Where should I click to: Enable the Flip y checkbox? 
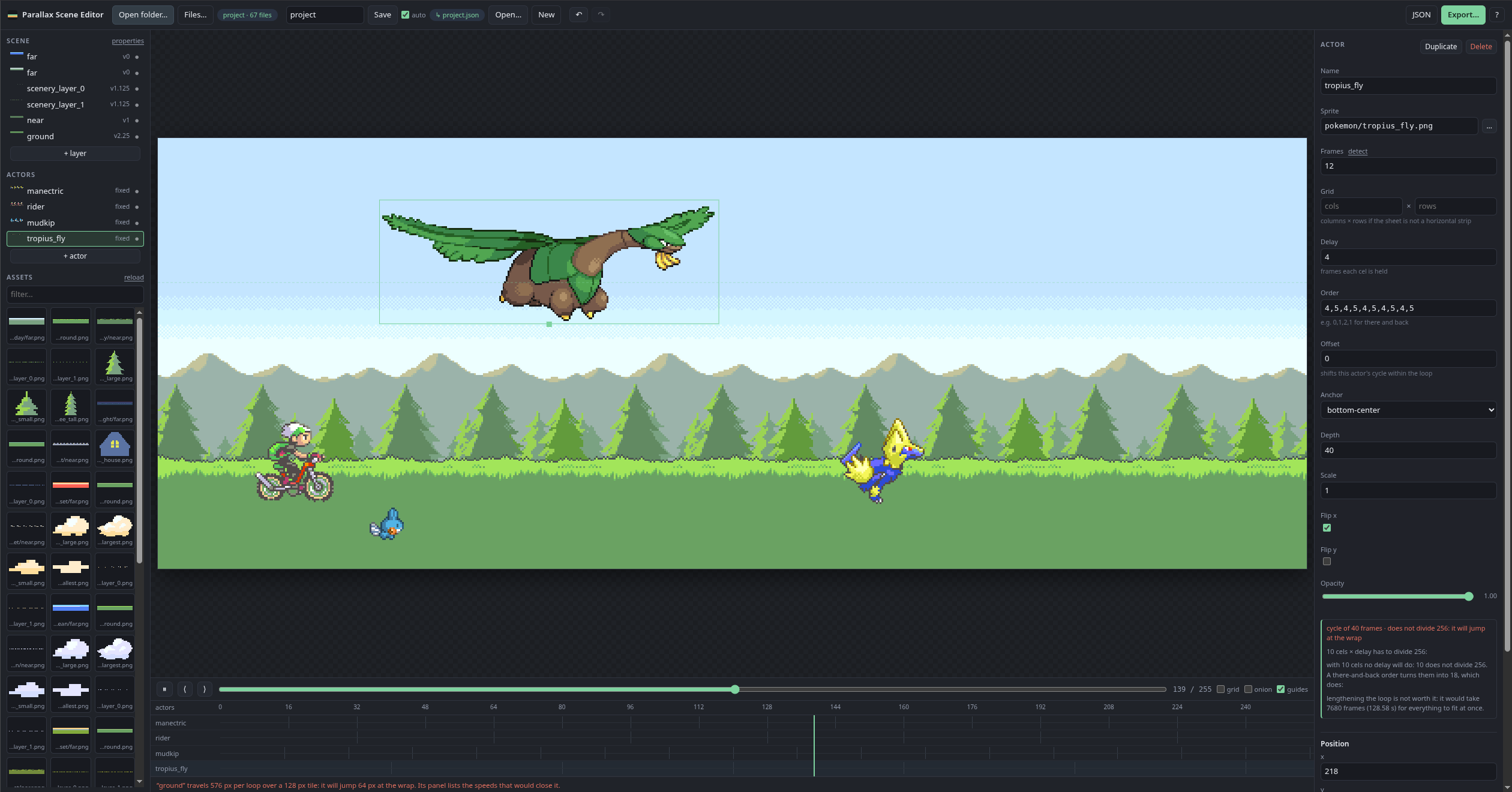pos(1327,562)
